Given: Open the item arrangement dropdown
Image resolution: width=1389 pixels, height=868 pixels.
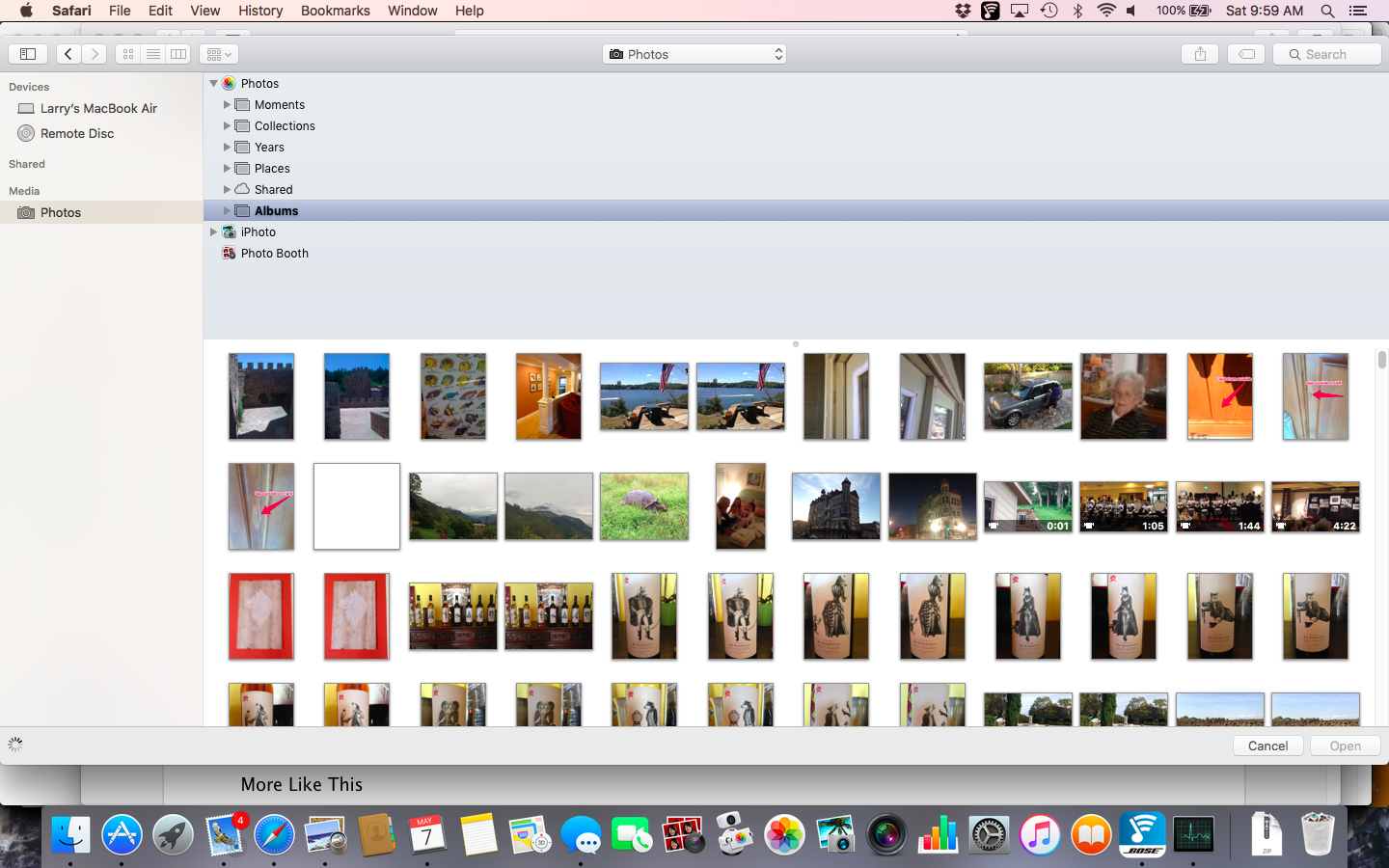Looking at the screenshot, I should (219, 54).
